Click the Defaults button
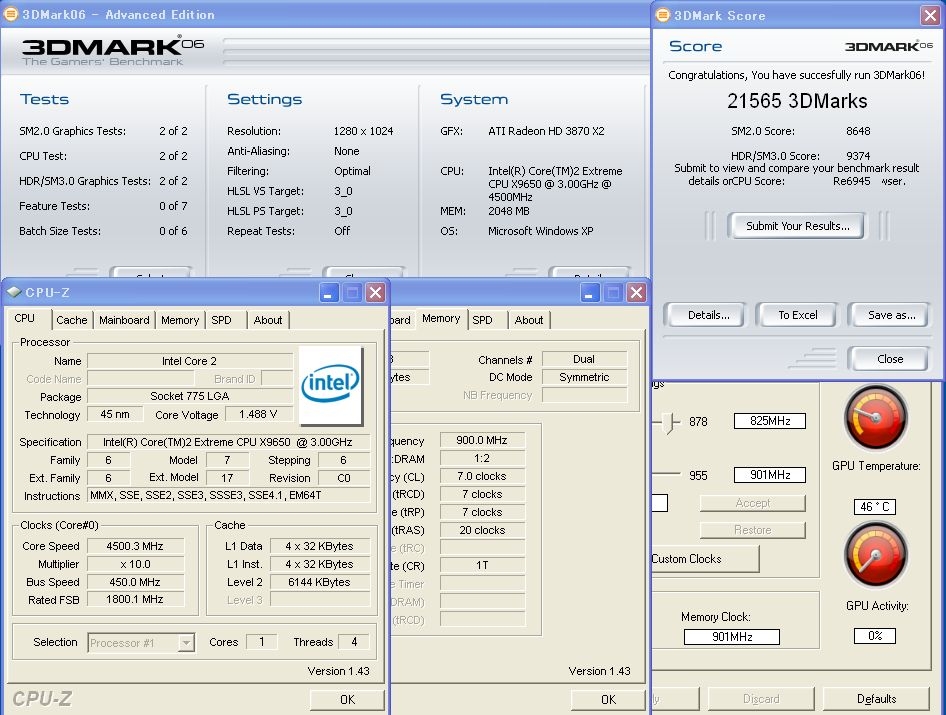Image resolution: width=946 pixels, height=715 pixels. [x=876, y=699]
